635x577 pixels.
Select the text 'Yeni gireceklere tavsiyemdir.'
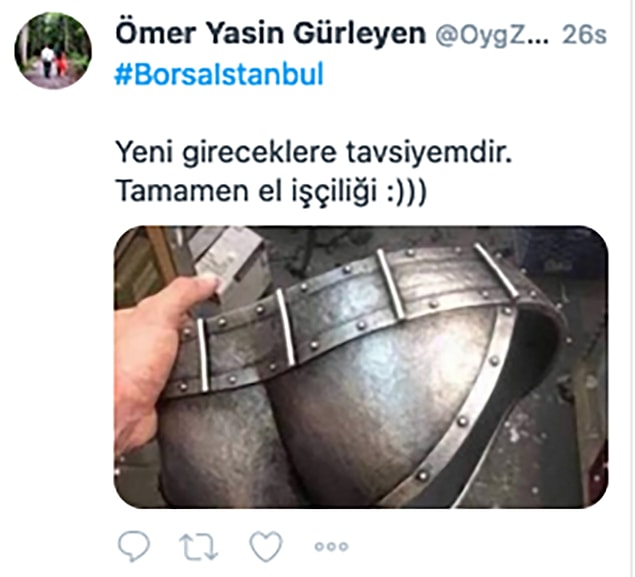tap(314, 153)
